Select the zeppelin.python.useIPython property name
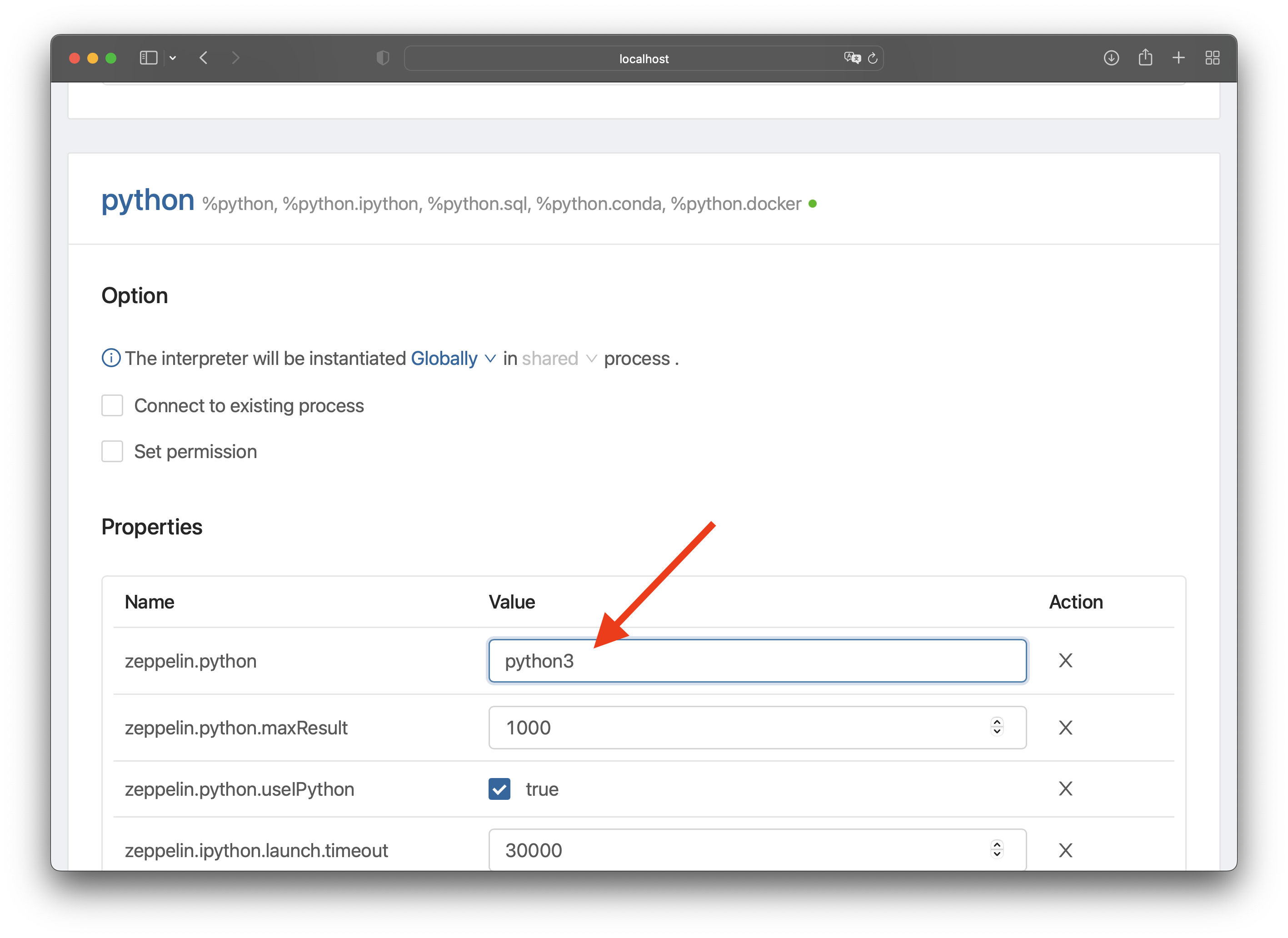This screenshot has width=1288, height=938. [x=240, y=789]
